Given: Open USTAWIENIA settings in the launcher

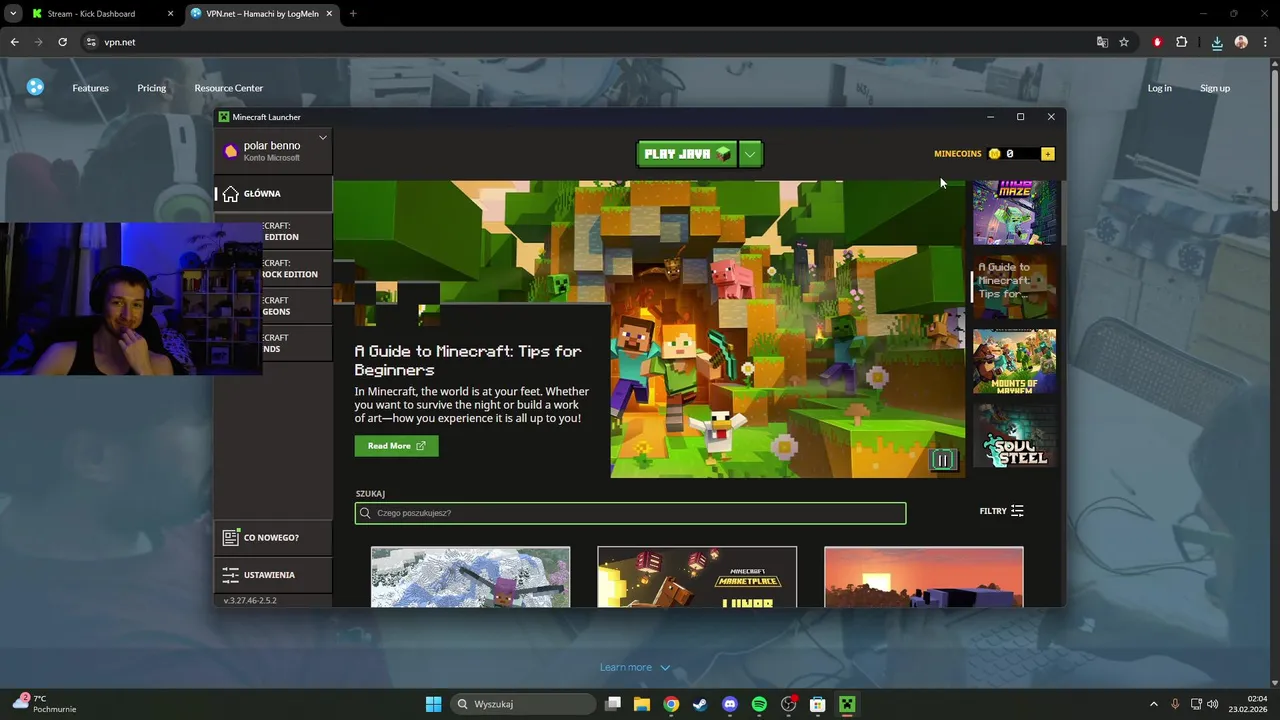Looking at the screenshot, I should click(273, 575).
